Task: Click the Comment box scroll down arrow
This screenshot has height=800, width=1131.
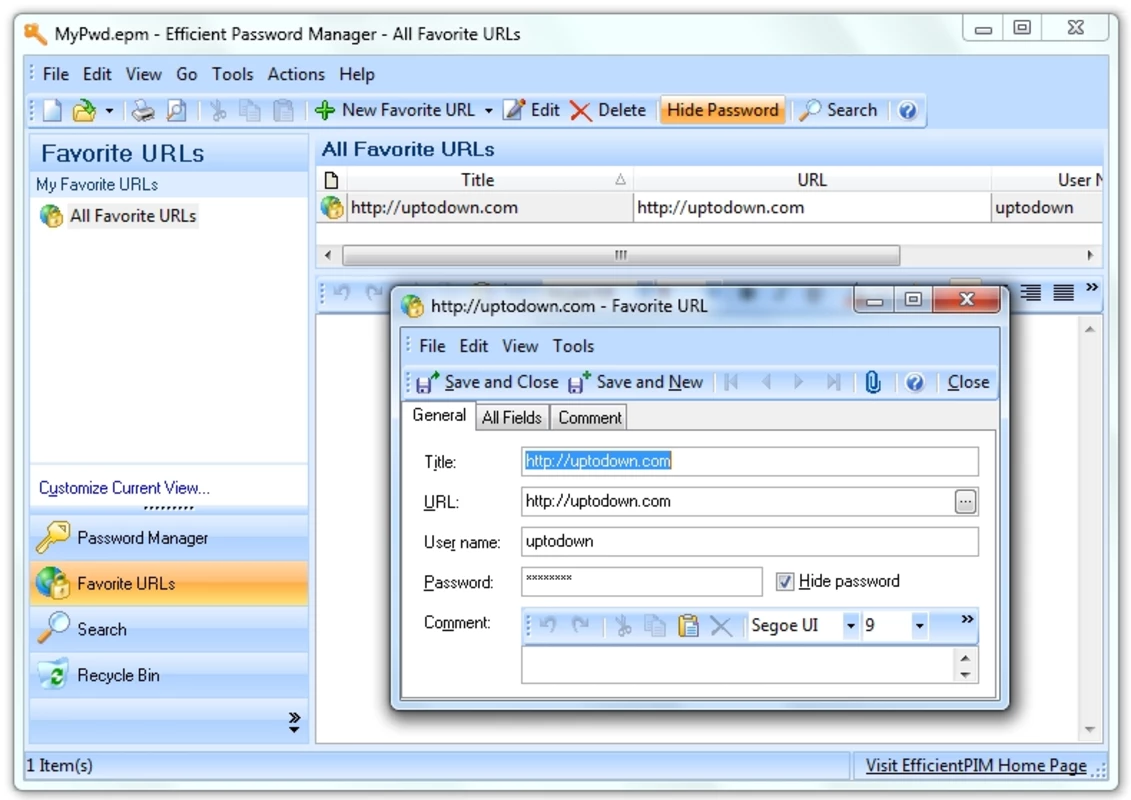Action: [965, 675]
